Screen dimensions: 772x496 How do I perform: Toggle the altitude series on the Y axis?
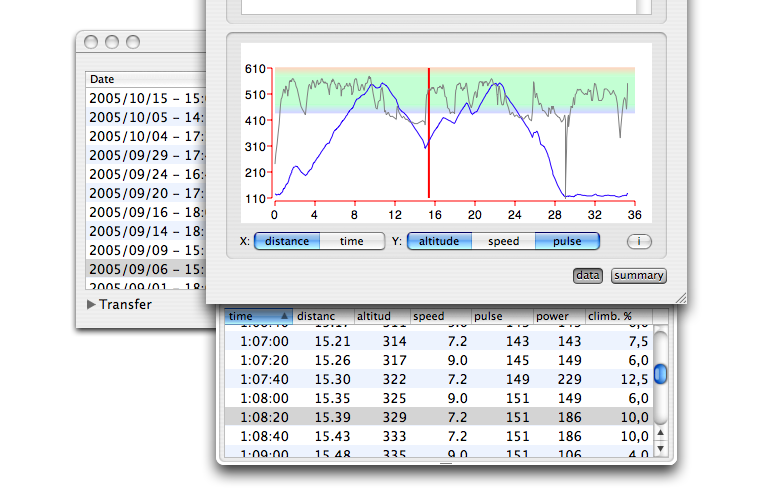440,241
